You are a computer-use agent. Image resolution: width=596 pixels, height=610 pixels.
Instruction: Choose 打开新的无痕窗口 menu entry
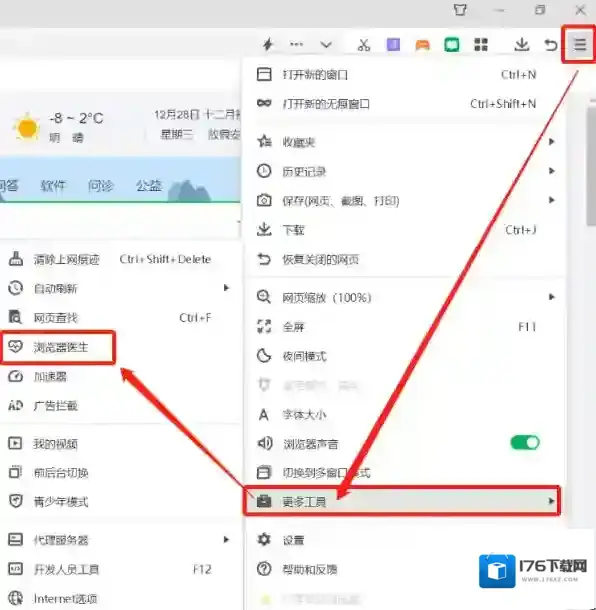click(x=404, y=104)
